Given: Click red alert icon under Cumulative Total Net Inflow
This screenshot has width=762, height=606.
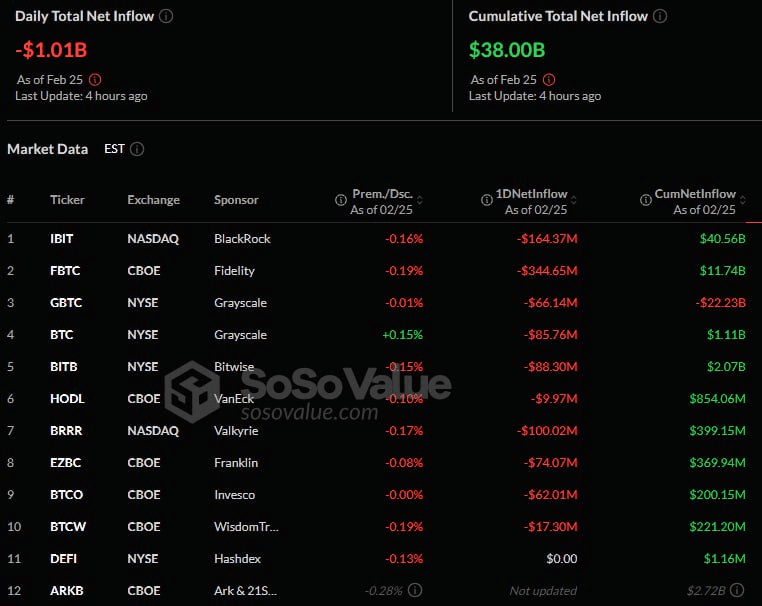Looking at the screenshot, I should click(549, 79).
